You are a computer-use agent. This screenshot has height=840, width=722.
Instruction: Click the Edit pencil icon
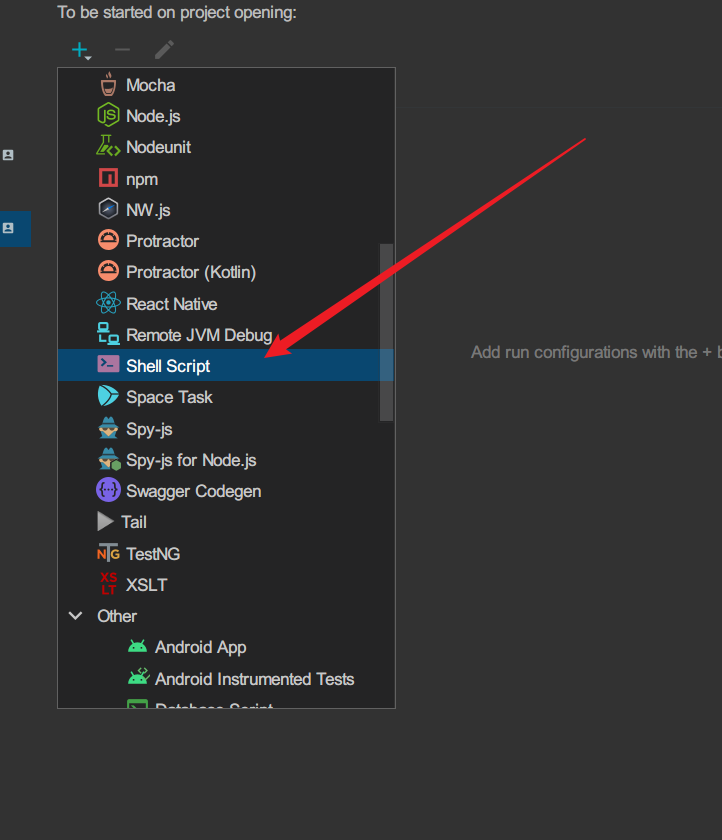164,49
